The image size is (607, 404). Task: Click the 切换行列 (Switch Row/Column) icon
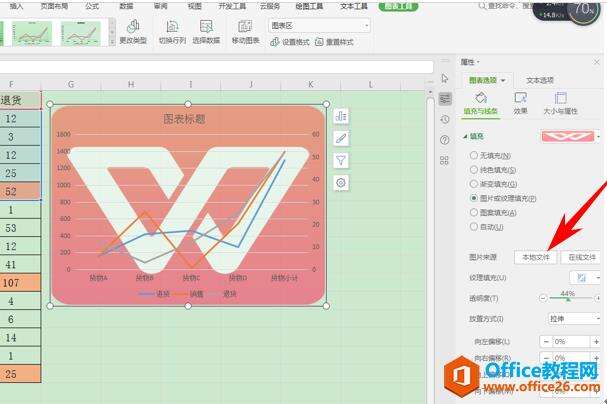[x=172, y=26]
